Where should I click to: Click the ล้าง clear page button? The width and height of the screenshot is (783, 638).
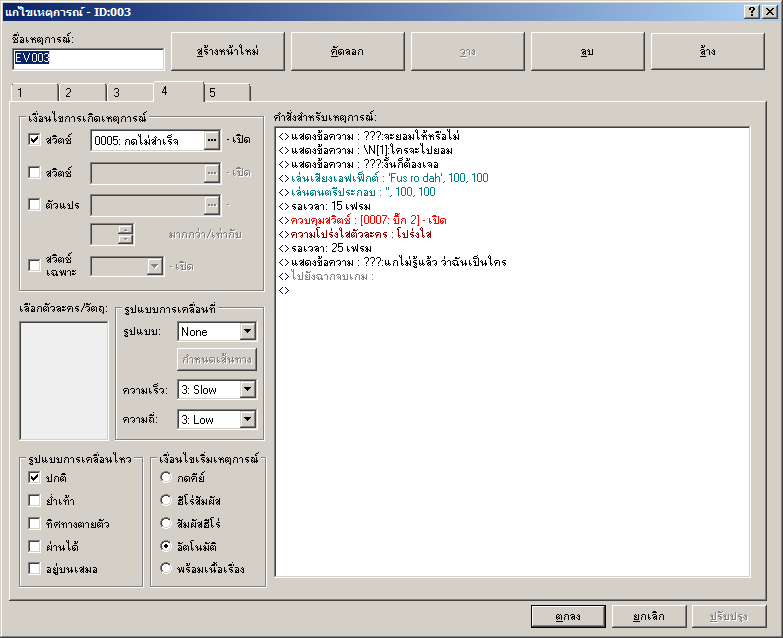pos(708,51)
